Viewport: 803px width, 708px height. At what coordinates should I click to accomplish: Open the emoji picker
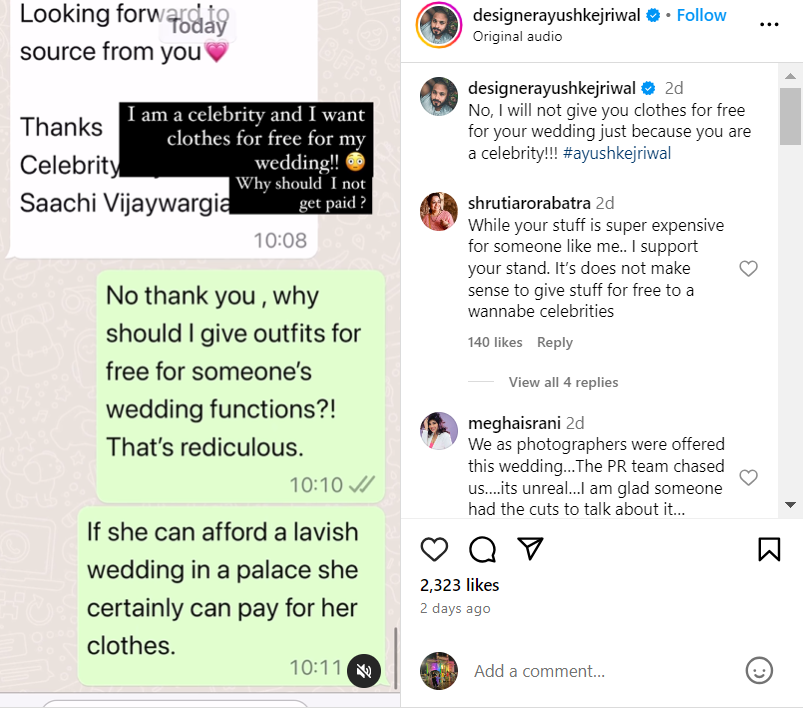[760, 670]
